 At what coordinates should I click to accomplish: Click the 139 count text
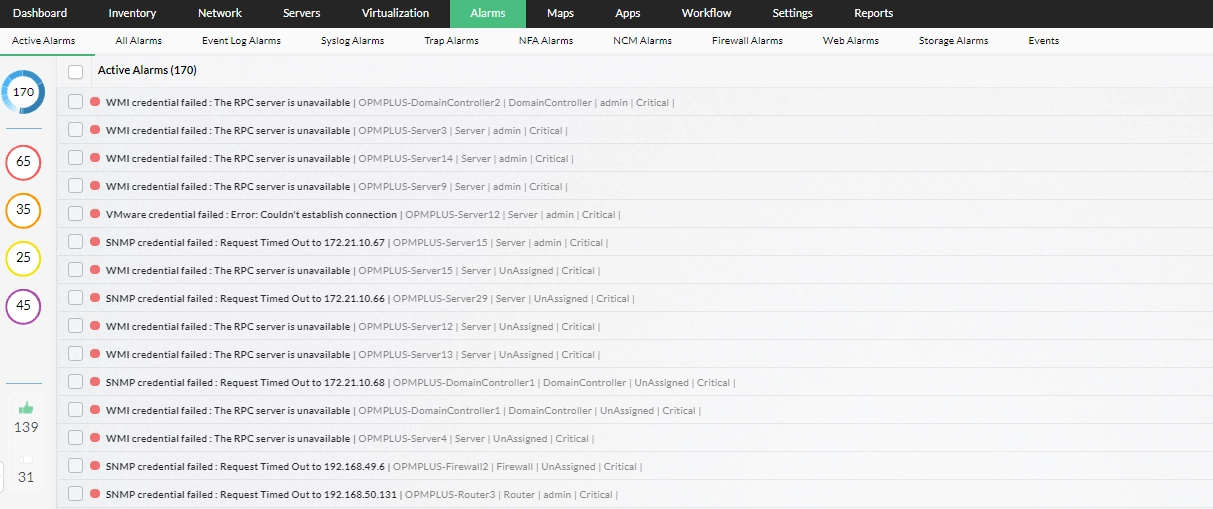click(26, 427)
